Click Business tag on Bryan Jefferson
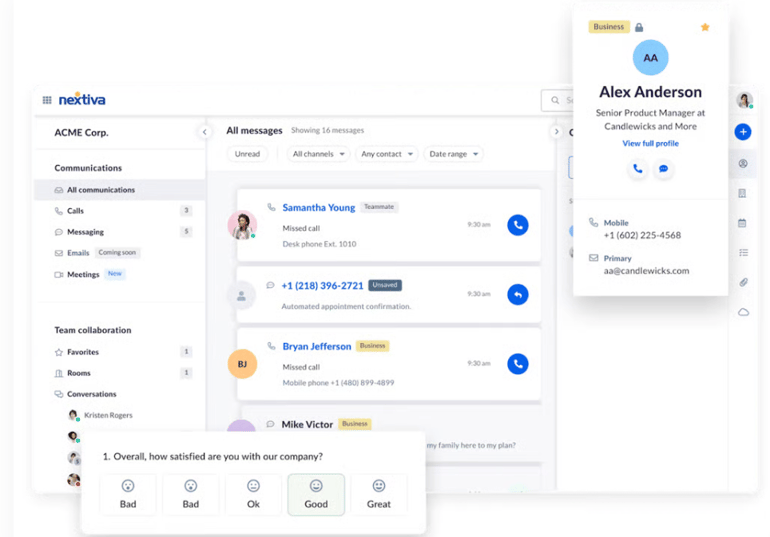This screenshot has width=770, height=537. [x=372, y=346]
